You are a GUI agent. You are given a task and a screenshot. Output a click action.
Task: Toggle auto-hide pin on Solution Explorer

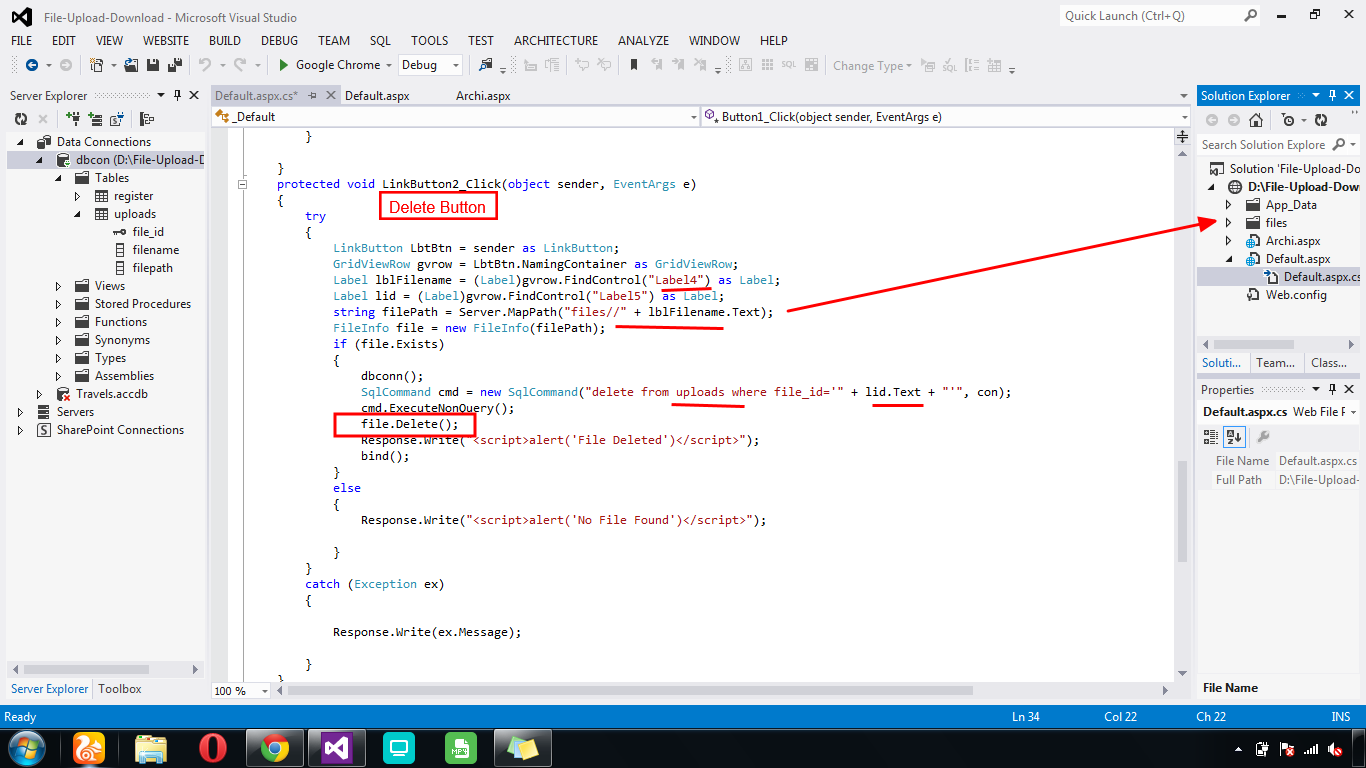[1332, 96]
